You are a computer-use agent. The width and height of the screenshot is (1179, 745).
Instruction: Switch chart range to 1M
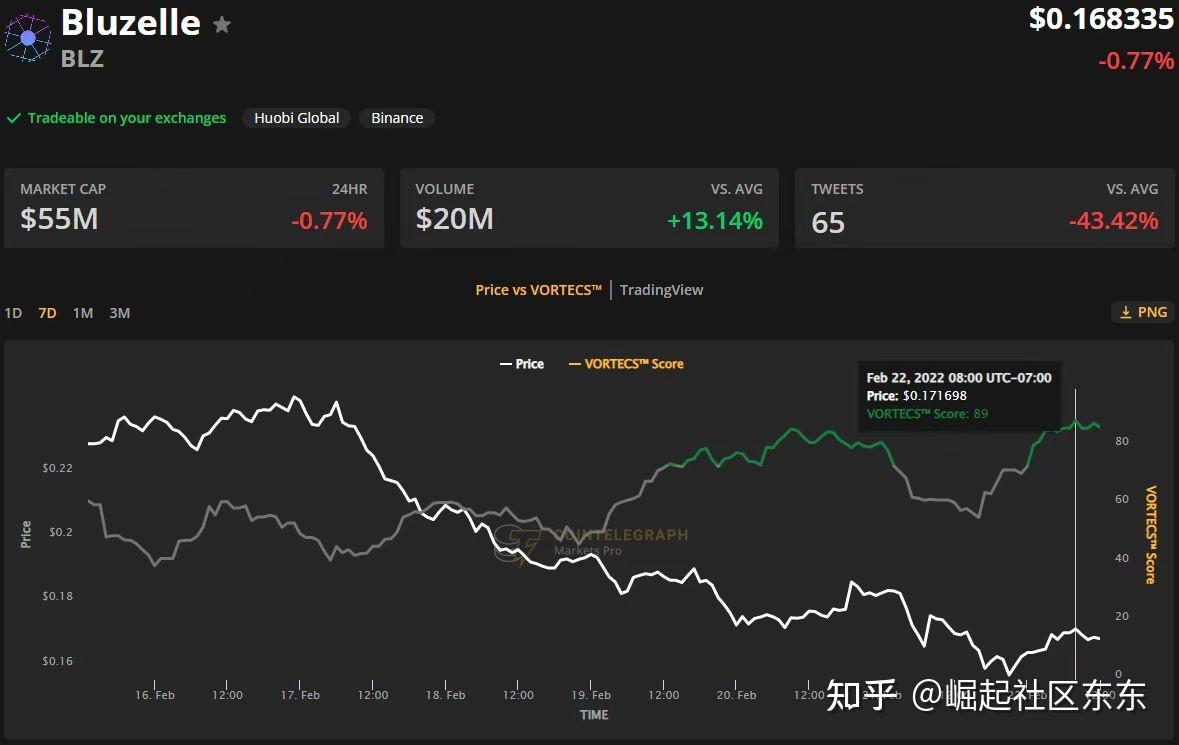(x=83, y=313)
